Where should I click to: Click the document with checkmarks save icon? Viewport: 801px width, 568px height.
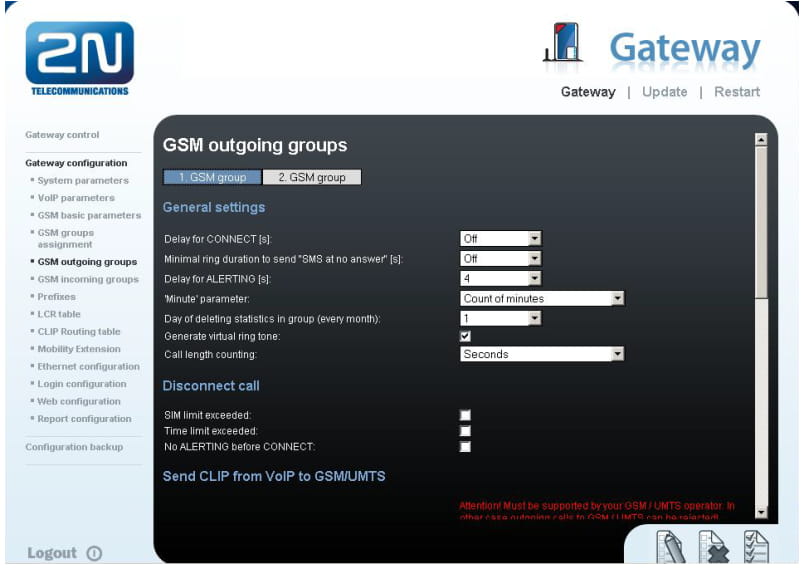click(756, 547)
